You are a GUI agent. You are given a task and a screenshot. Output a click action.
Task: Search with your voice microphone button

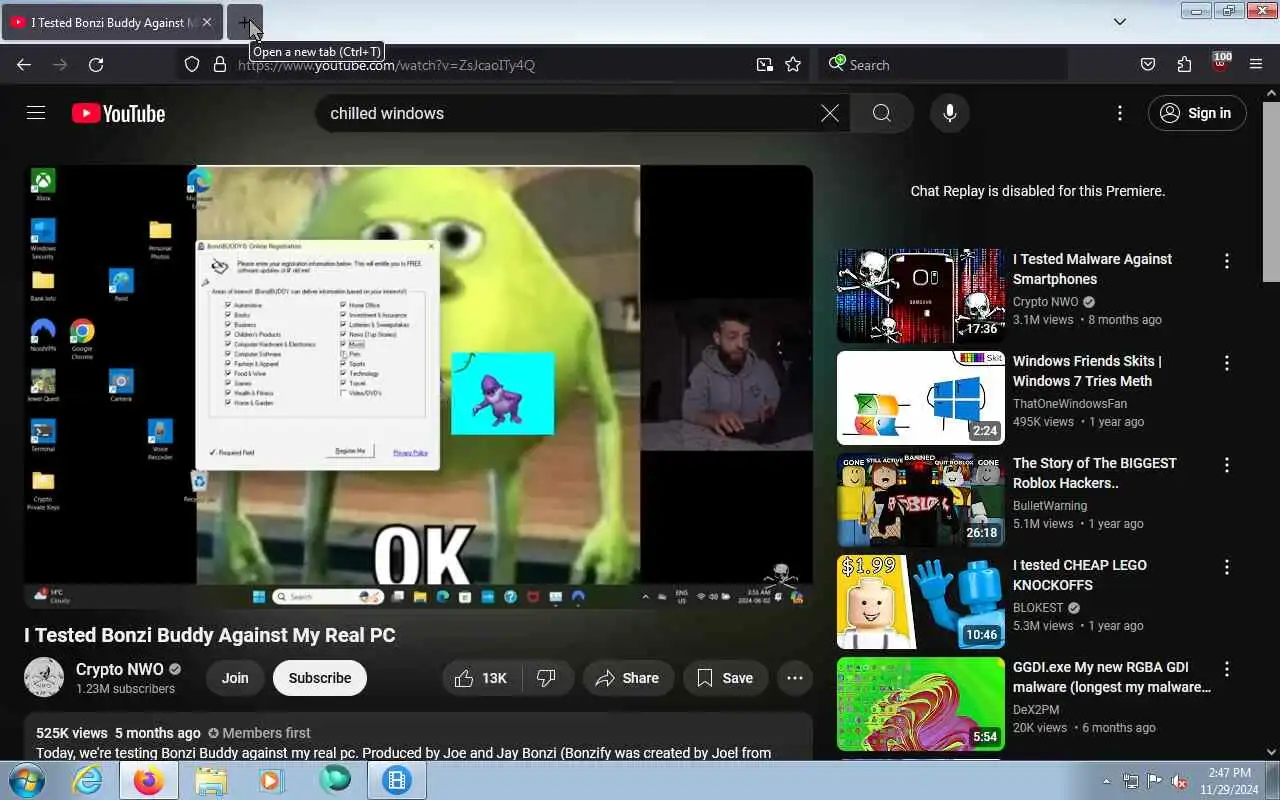(950, 113)
